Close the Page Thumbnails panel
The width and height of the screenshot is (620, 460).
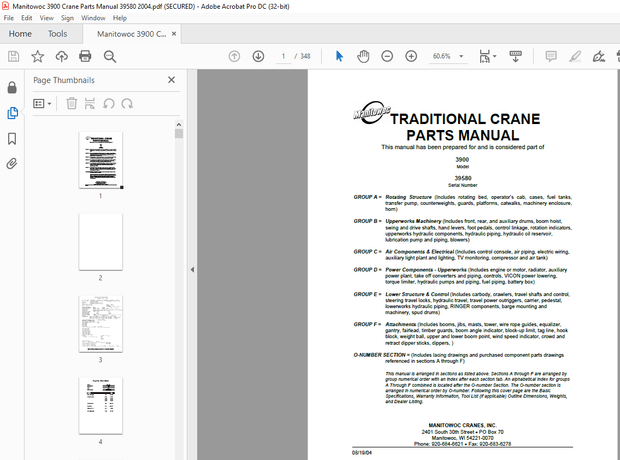tap(171, 80)
